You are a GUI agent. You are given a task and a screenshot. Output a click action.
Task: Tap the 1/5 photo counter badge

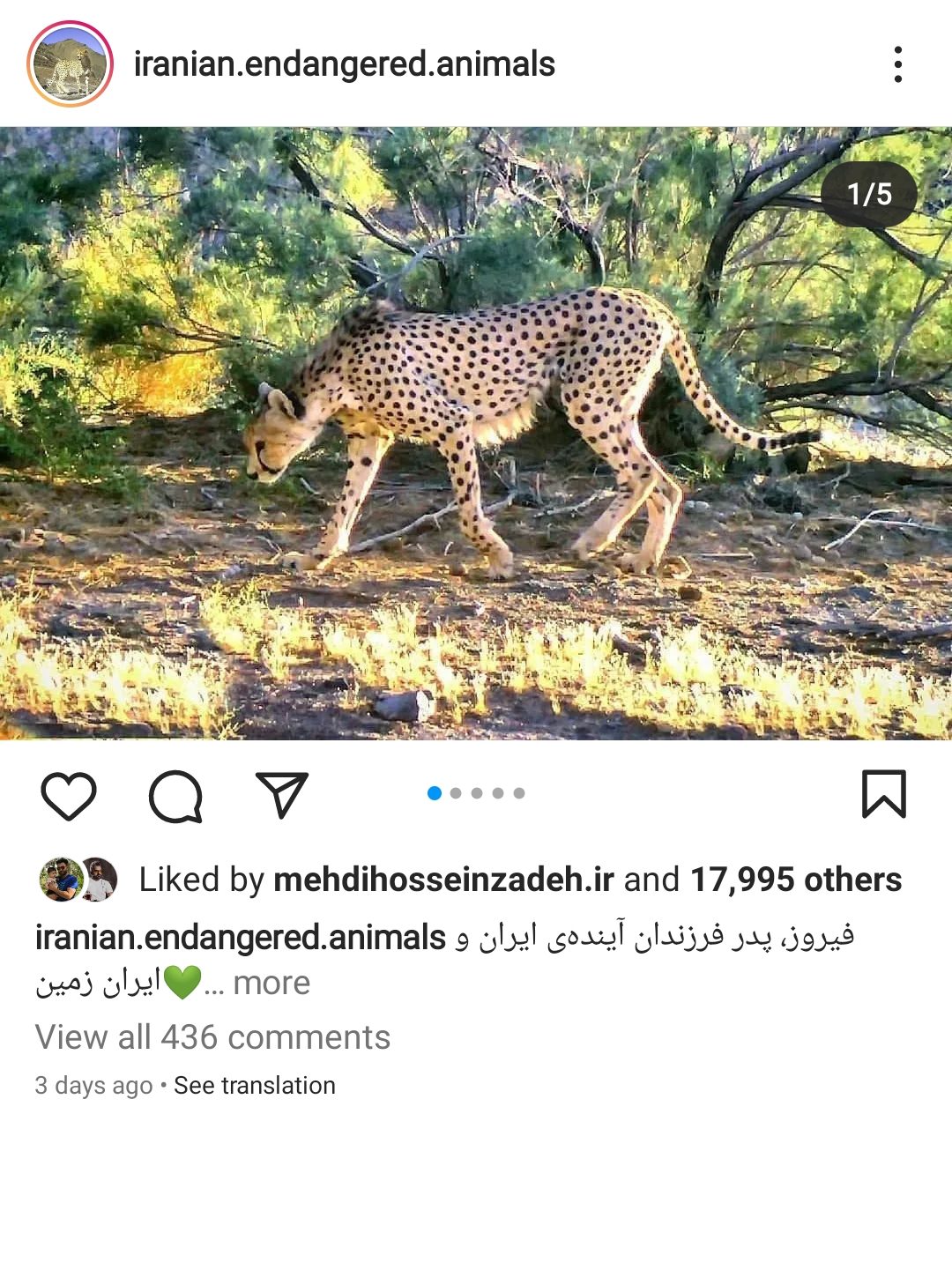(x=869, y=194)
